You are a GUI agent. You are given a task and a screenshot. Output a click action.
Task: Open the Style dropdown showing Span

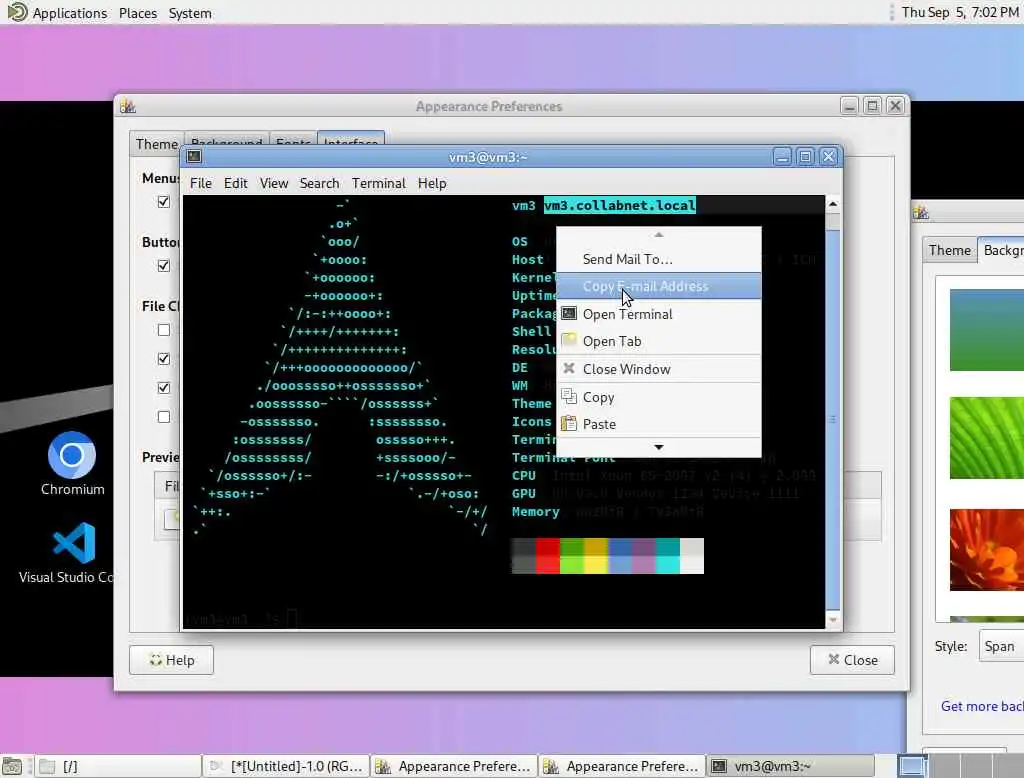pyautogui.click(x=1001, y=646)
